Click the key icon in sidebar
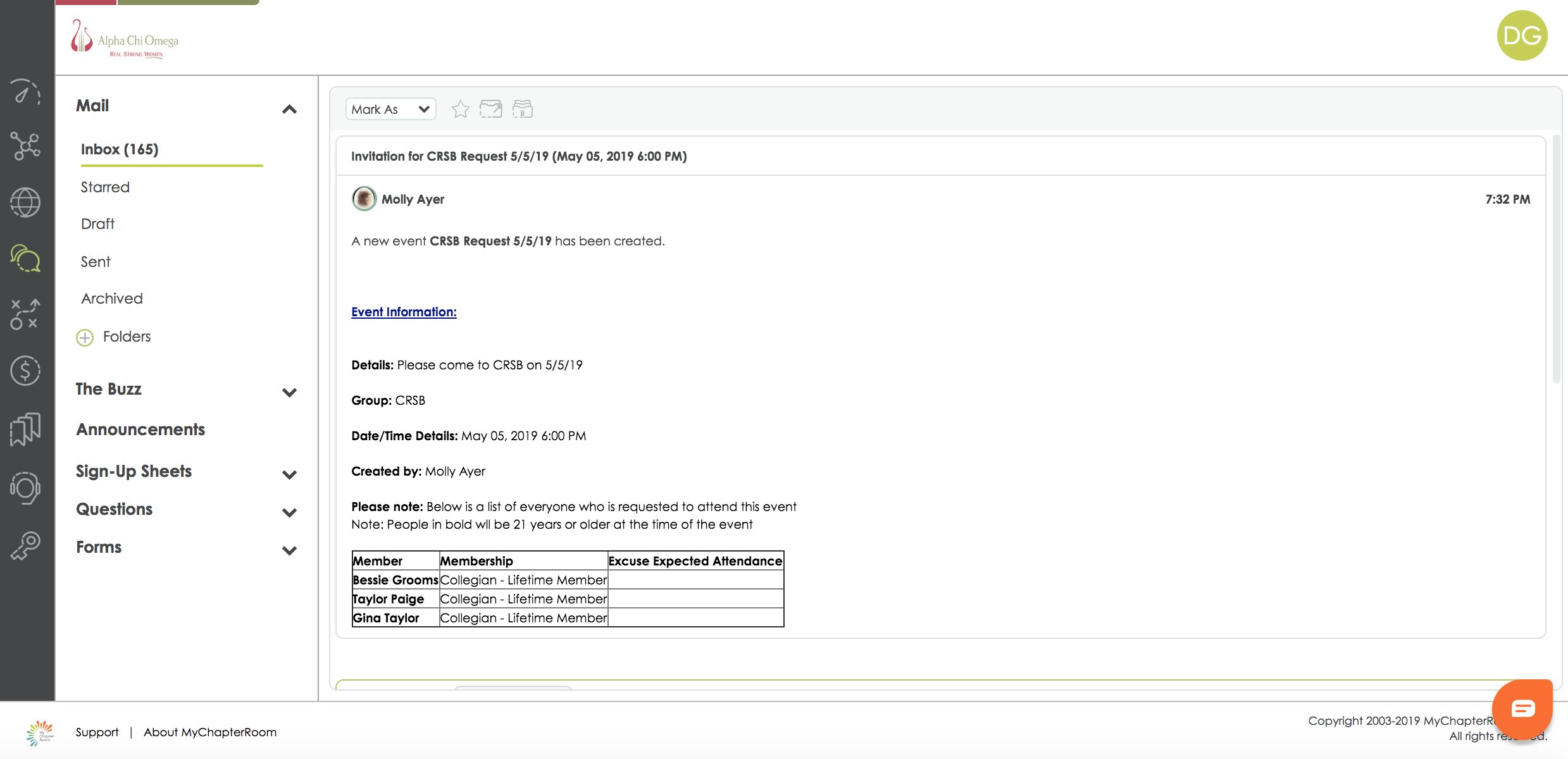Screen dimensions: 1568x759 point(25,545)
